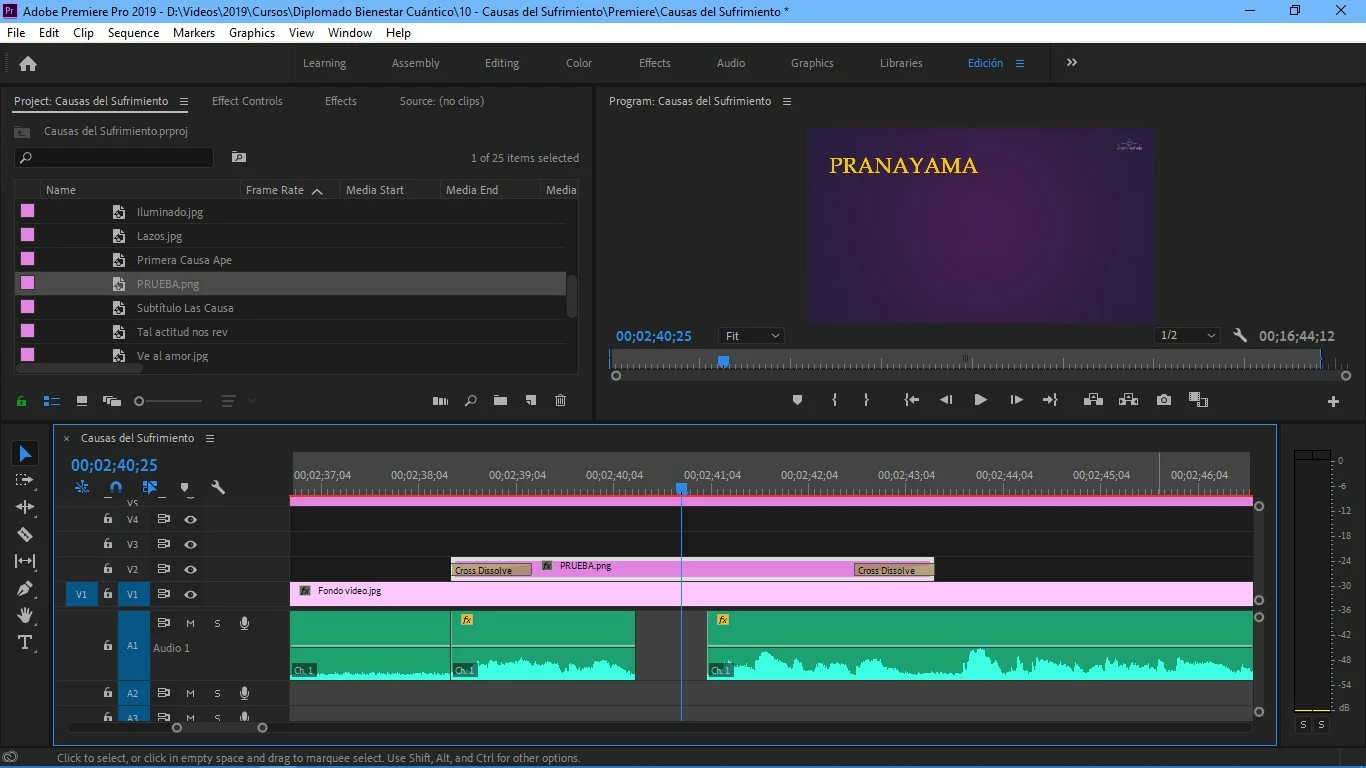
Task: Toggle V2 track output eye
Action: point(190,570)
